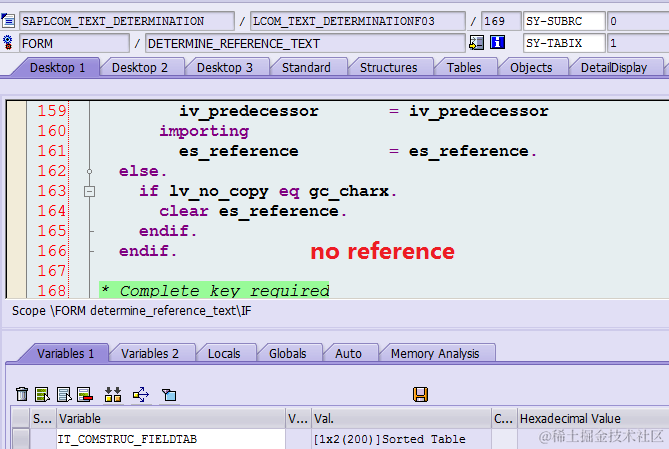The width and height of the screenshot is (669, 449).
Task: Collapse the if block at line 163
Action: pos(89,192)
